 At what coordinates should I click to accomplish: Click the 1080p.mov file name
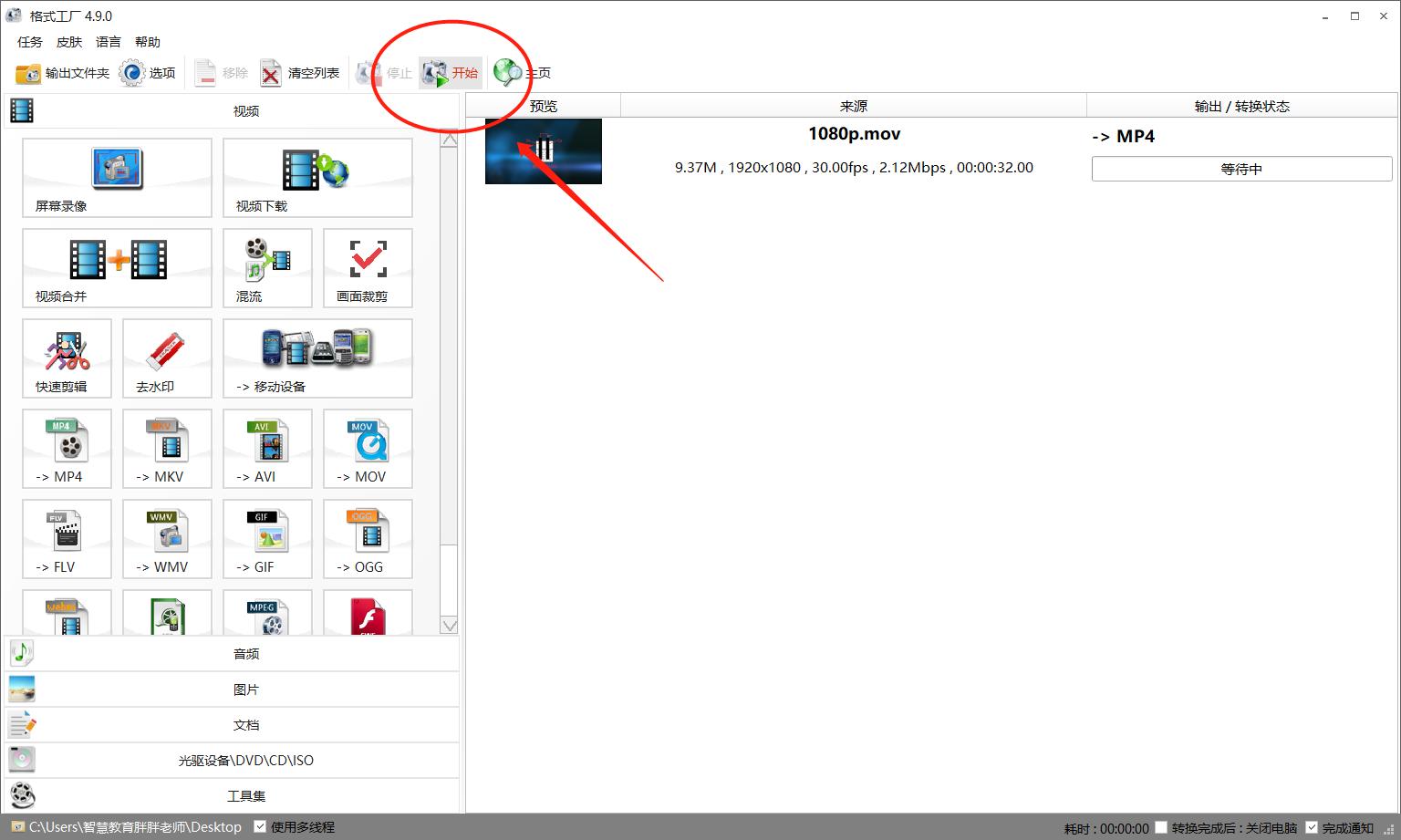(854, 134)
